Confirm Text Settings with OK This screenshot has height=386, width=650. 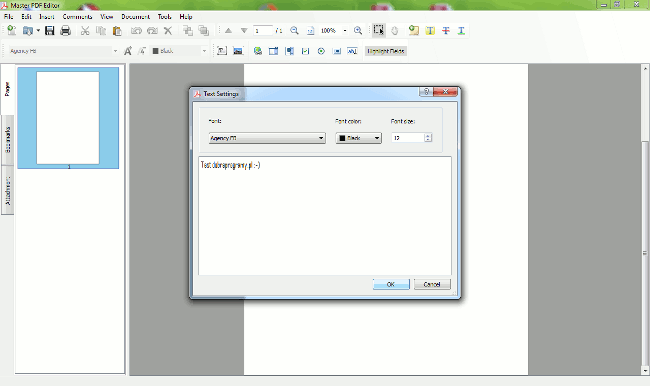click(x=391, y=284)
